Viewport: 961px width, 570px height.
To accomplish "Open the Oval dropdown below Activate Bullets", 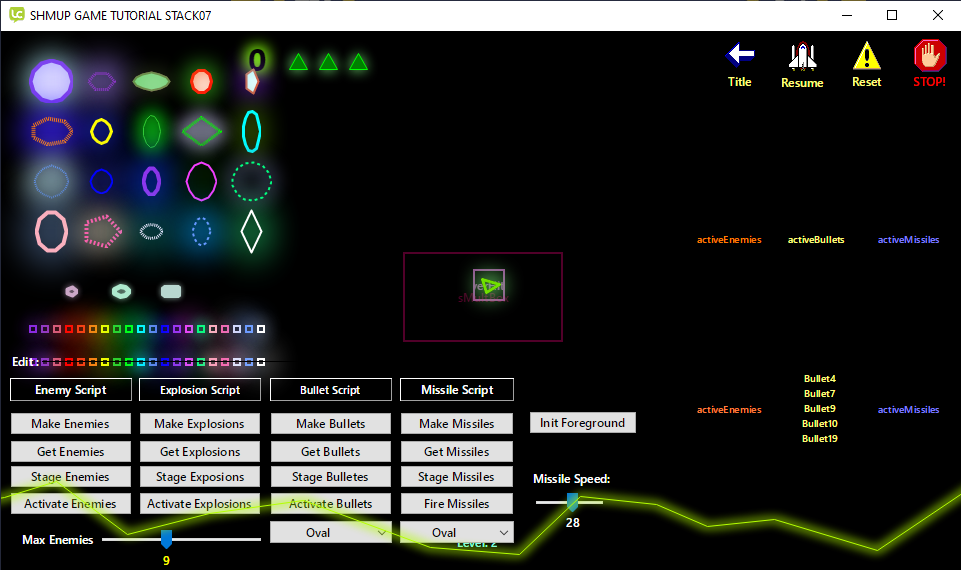I will [x=331, y=533].
